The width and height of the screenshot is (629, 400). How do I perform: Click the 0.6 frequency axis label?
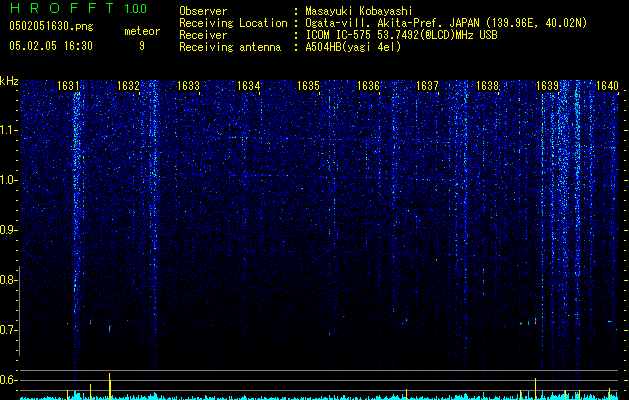[x=8, y=380]
